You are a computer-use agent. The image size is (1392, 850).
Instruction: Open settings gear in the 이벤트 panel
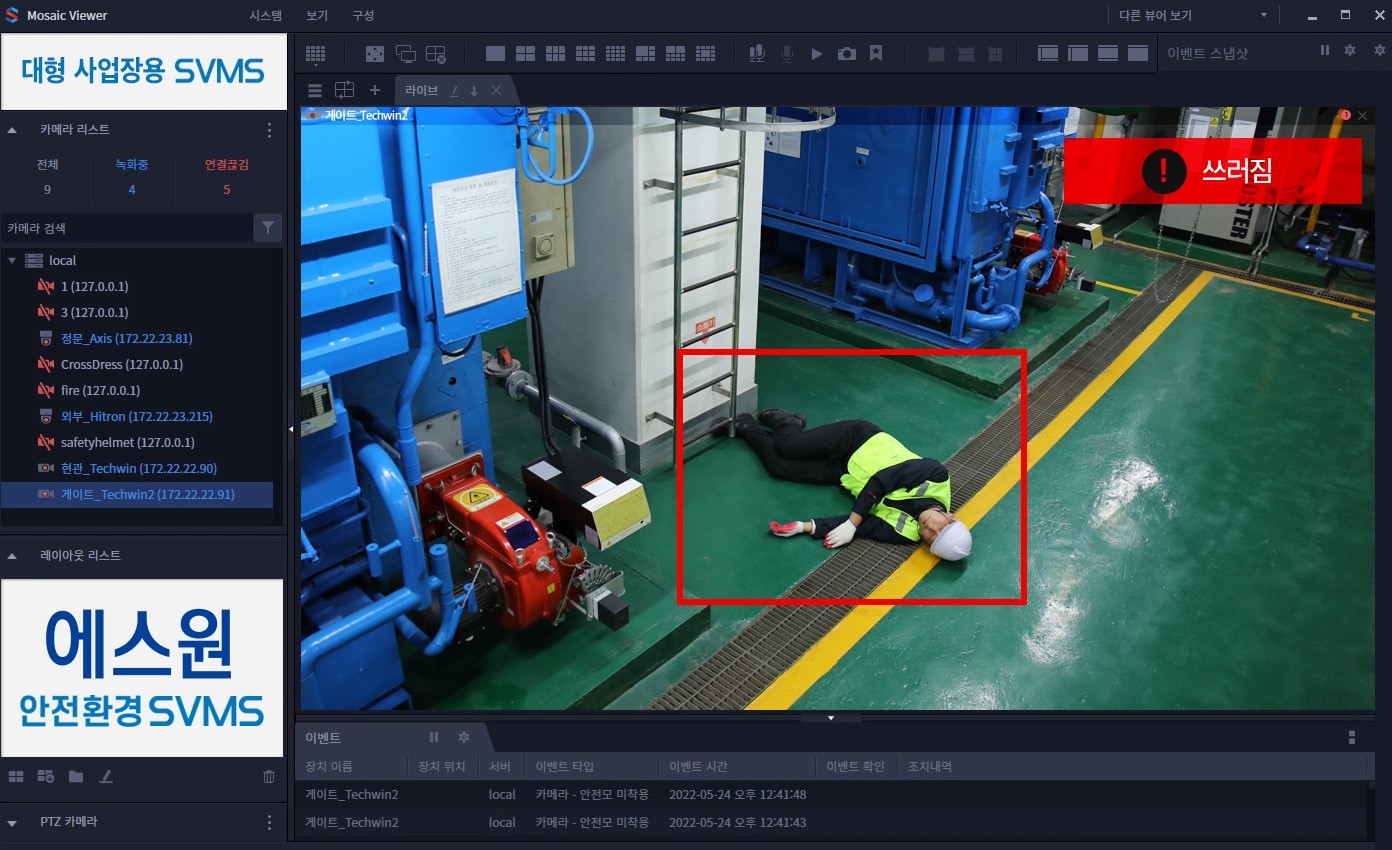tap(464, 737)
